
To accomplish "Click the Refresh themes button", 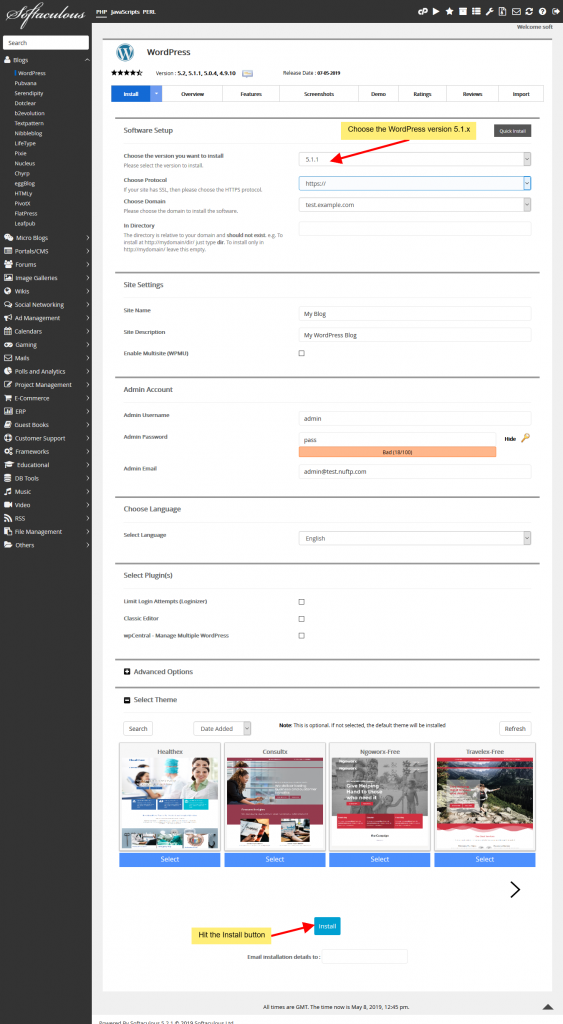I will pyautogui.click(x=515, y=728).
